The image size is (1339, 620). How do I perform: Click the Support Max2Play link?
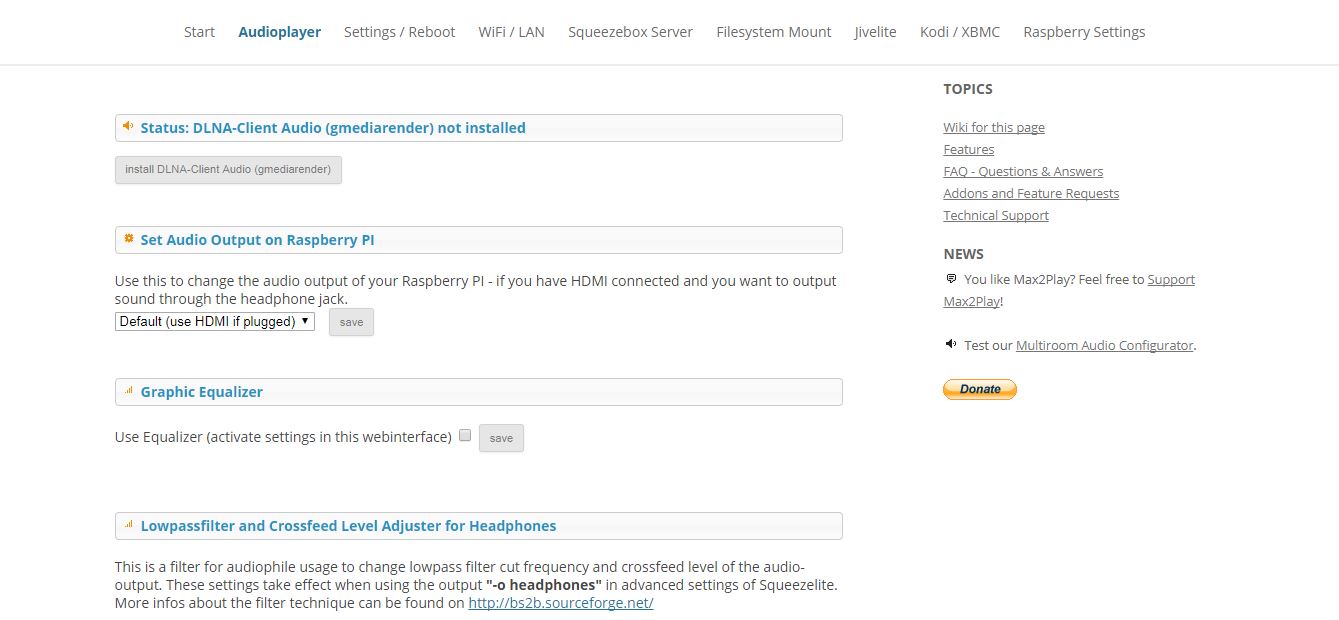pos(1171,279)
